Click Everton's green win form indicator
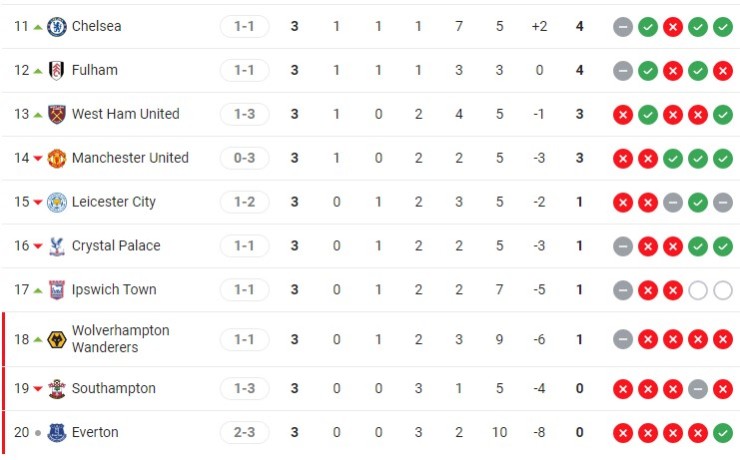740x460 pixels. click(723, 432)
